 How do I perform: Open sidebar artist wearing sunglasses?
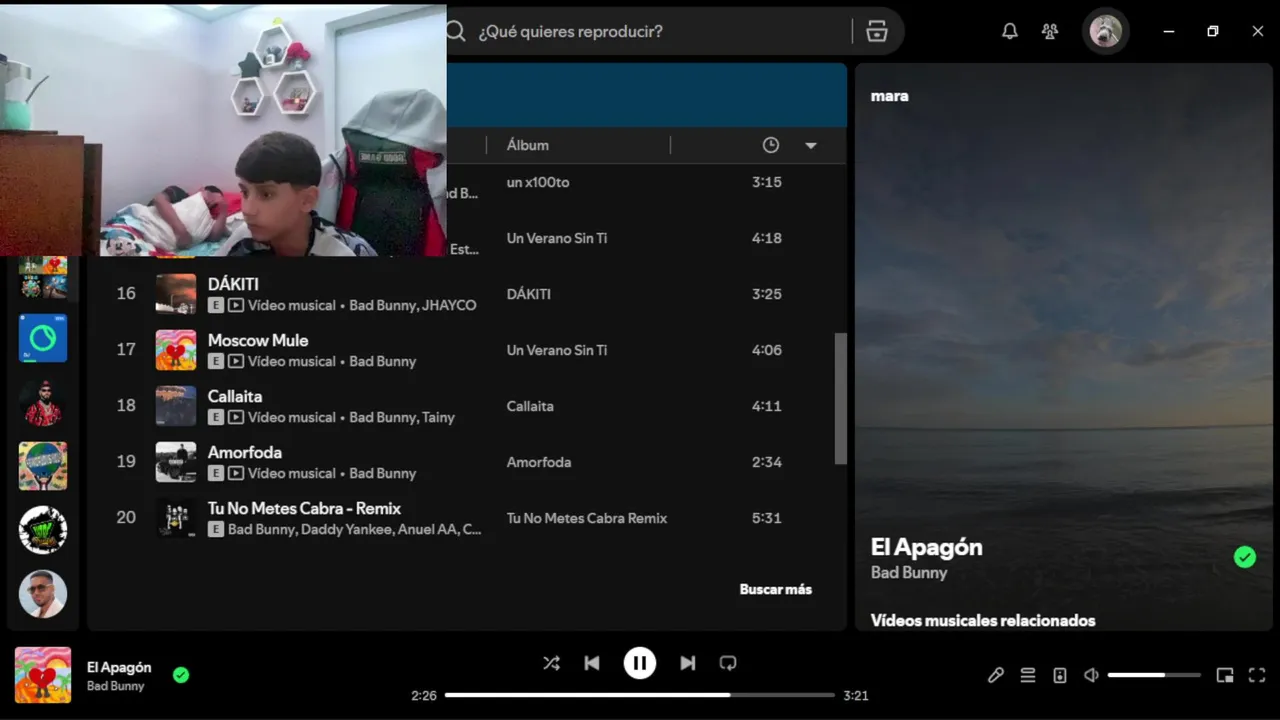pos(43,594)
